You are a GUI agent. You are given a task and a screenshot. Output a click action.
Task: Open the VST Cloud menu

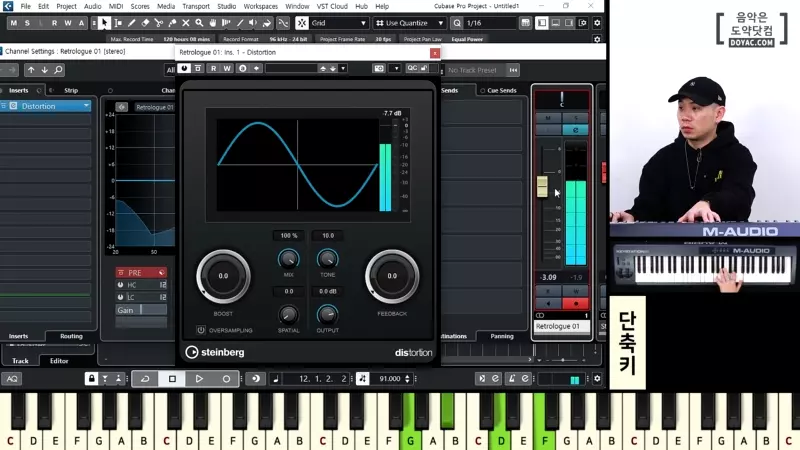click(332, 6)
